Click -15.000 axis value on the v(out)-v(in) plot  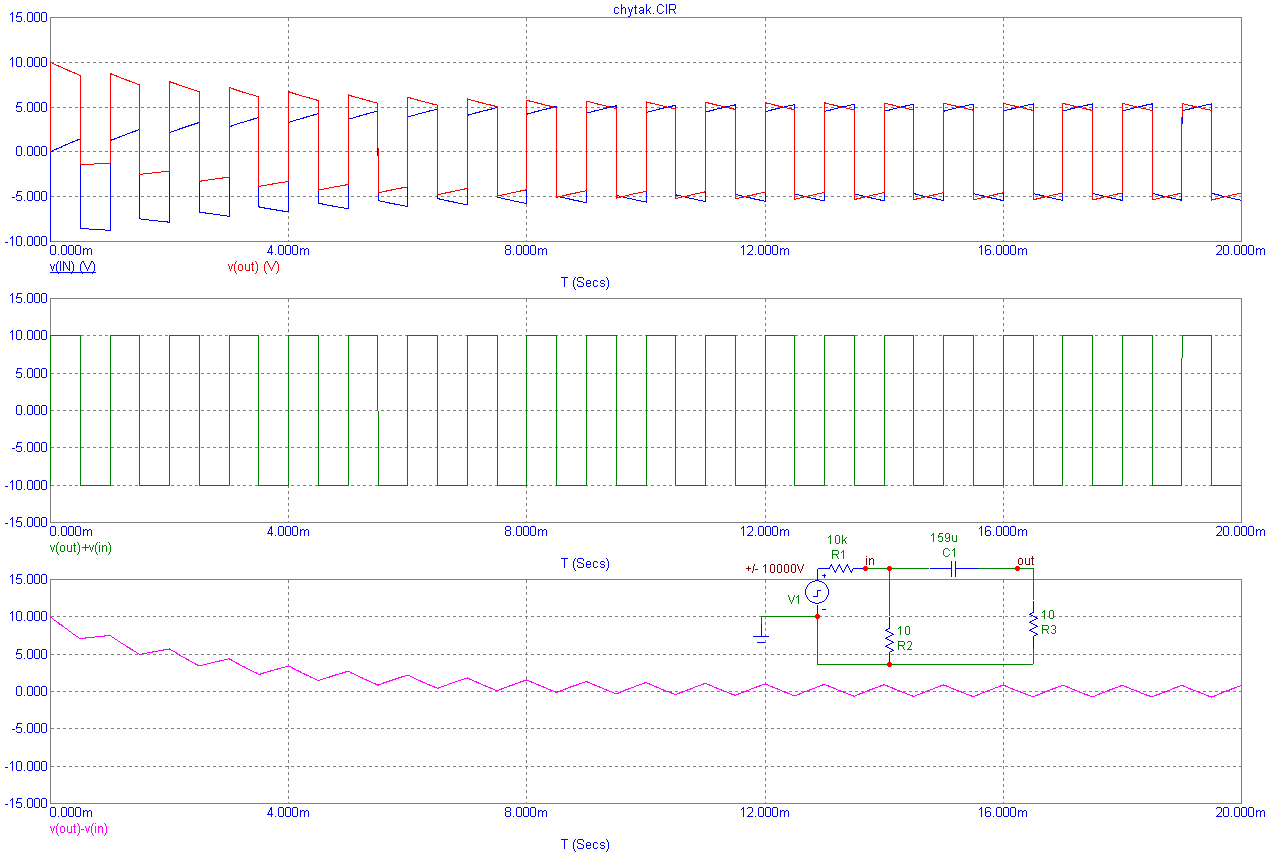(x=24, y=804)
